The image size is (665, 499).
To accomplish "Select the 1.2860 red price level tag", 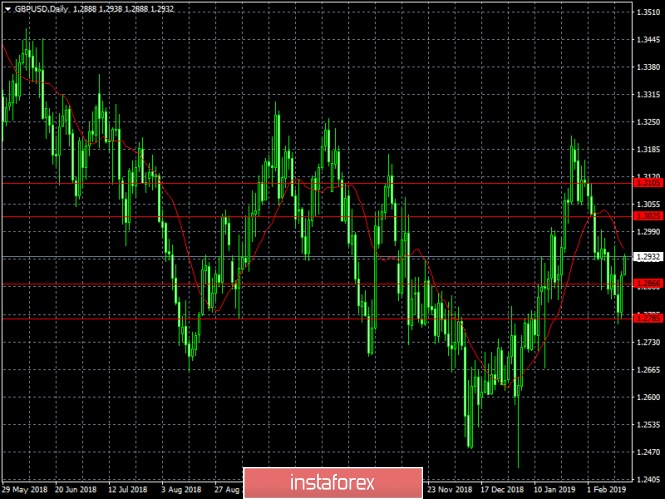I will pos(648,285).
